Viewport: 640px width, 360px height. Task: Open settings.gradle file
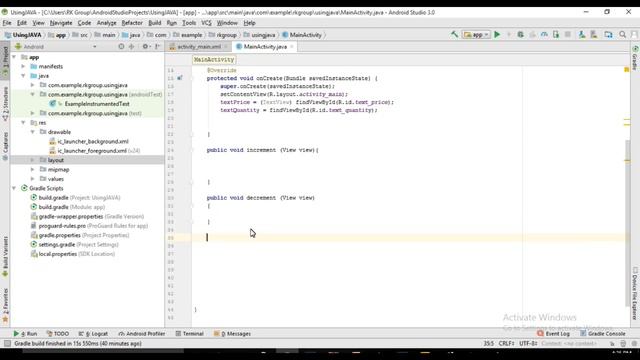[75, 244]
